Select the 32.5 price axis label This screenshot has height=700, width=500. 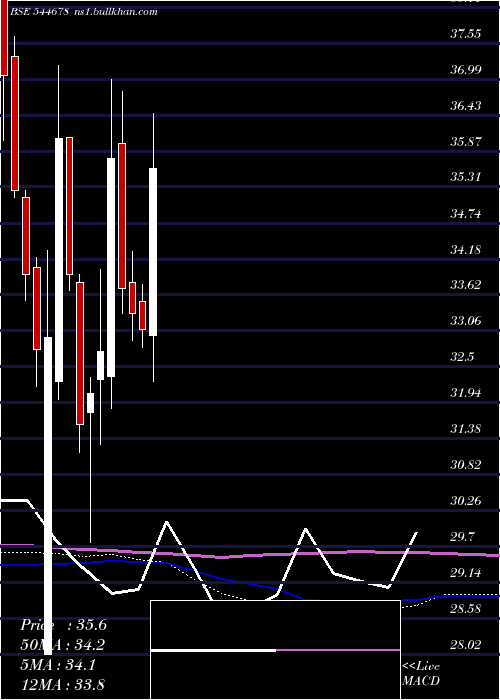(x=462, y=357)
